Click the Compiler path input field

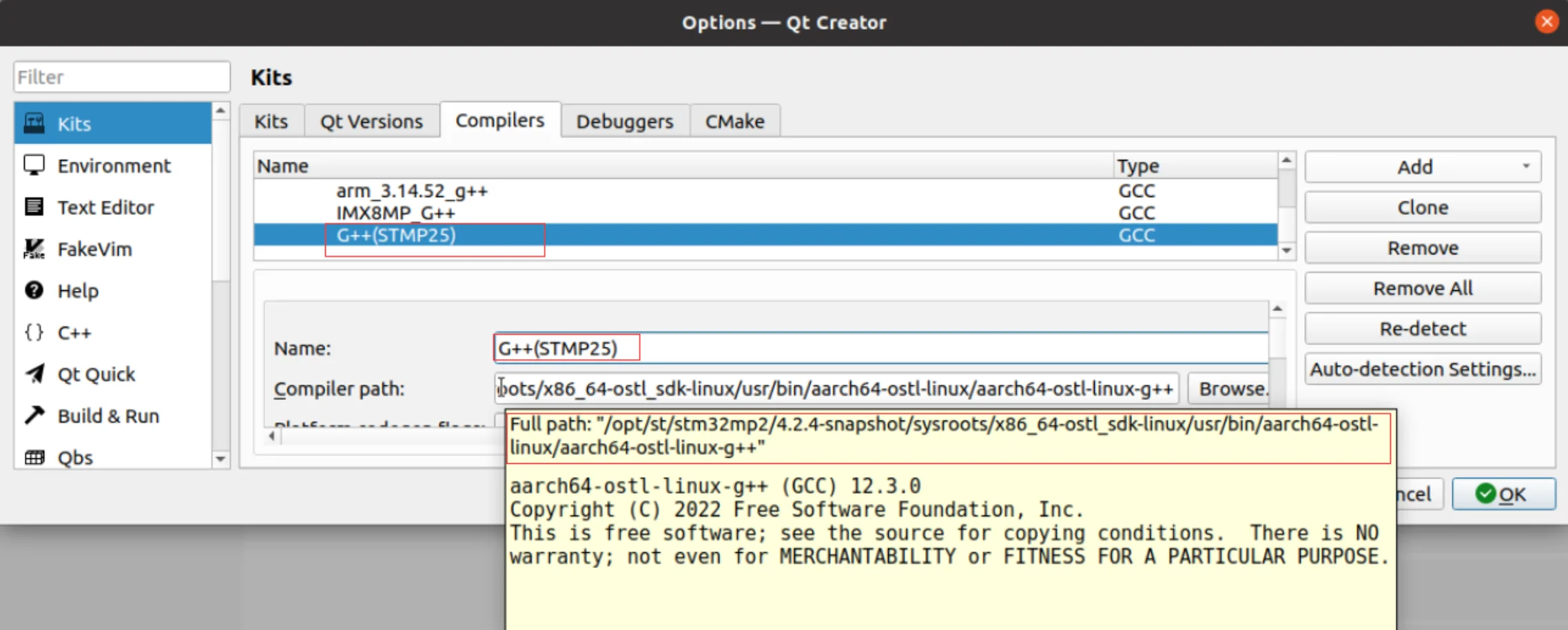tap(836, 389)
